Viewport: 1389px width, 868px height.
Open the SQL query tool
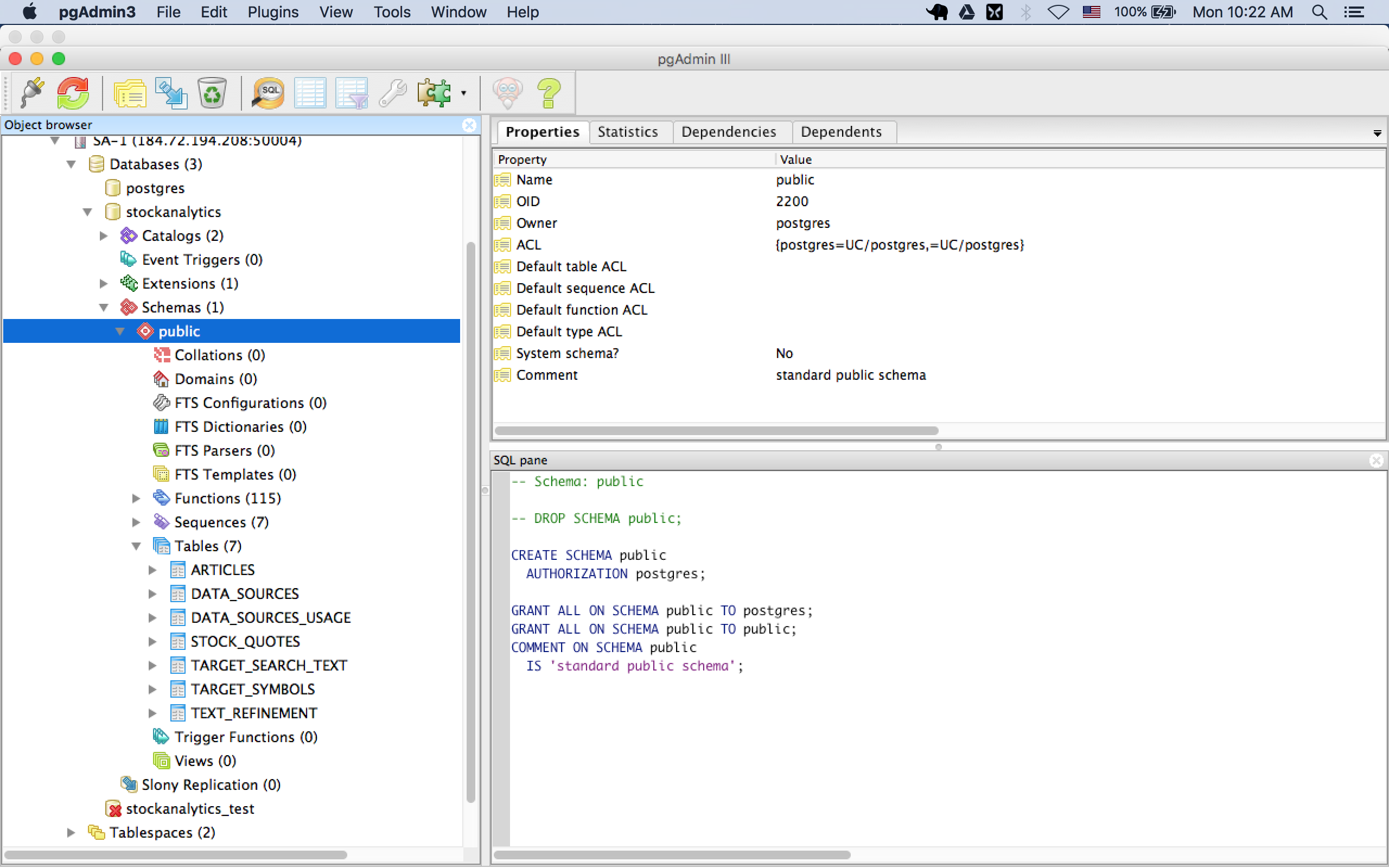(x=268, y=92)
